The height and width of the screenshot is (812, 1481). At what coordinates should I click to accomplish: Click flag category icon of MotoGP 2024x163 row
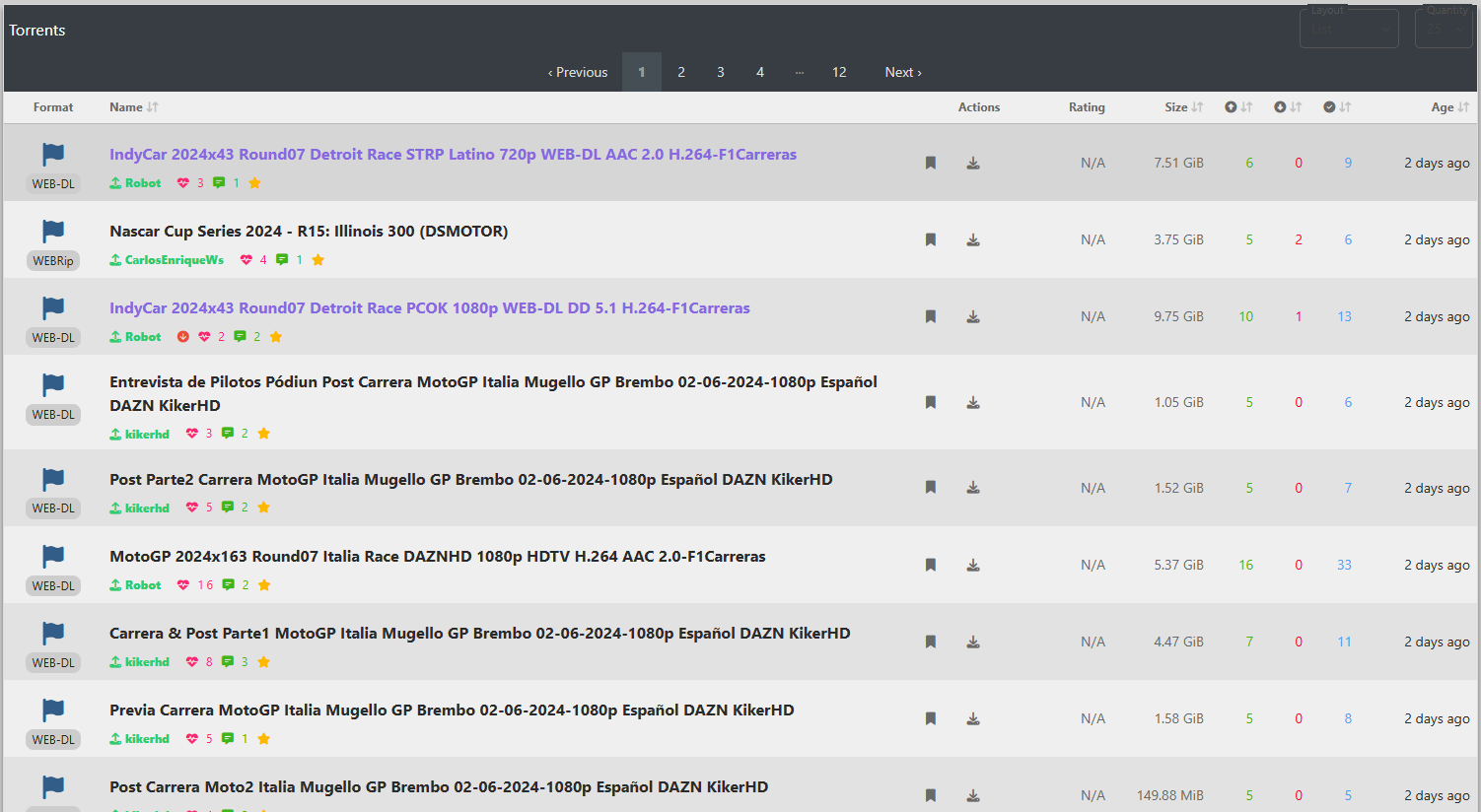tap(53, 557)
